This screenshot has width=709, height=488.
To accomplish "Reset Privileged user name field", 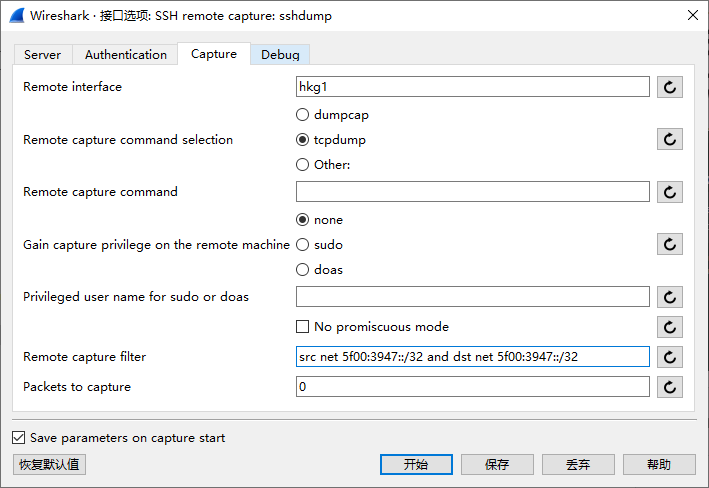I will coord(670,297).
